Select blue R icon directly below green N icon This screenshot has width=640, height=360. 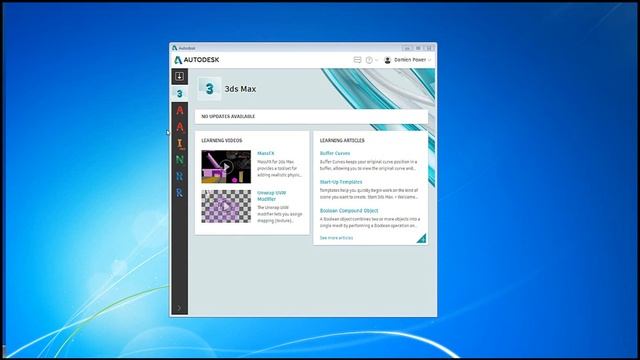pyautogui.click(x=180, y=176)
